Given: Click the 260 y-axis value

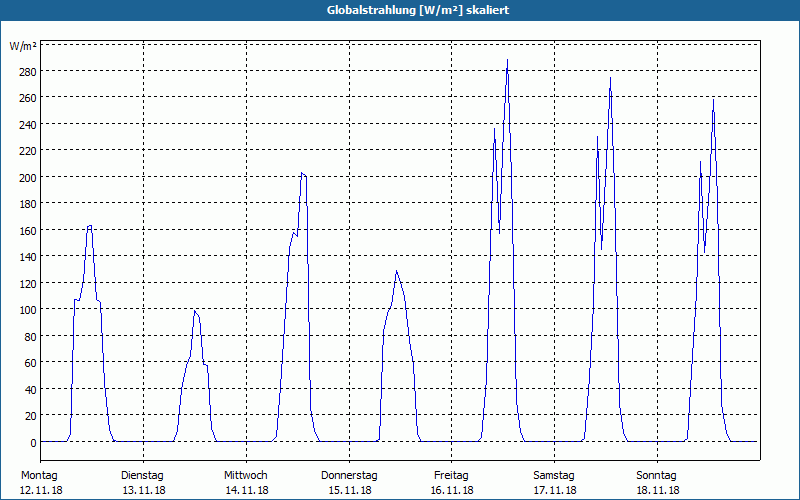Looking at the screenshot, I should pyautogui.click(x=28, y=97).
